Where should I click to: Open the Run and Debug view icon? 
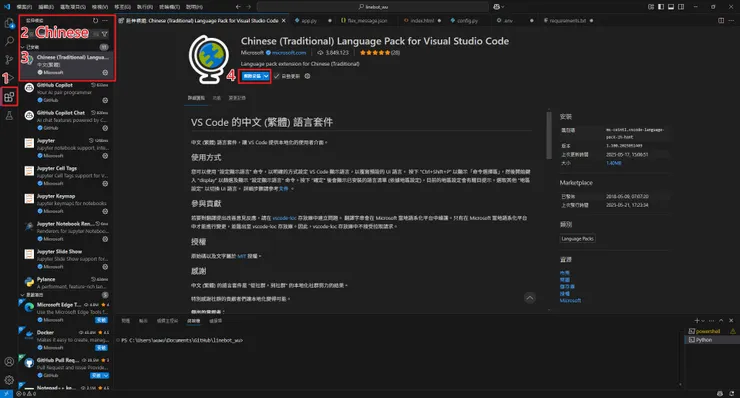click(10, 78)
